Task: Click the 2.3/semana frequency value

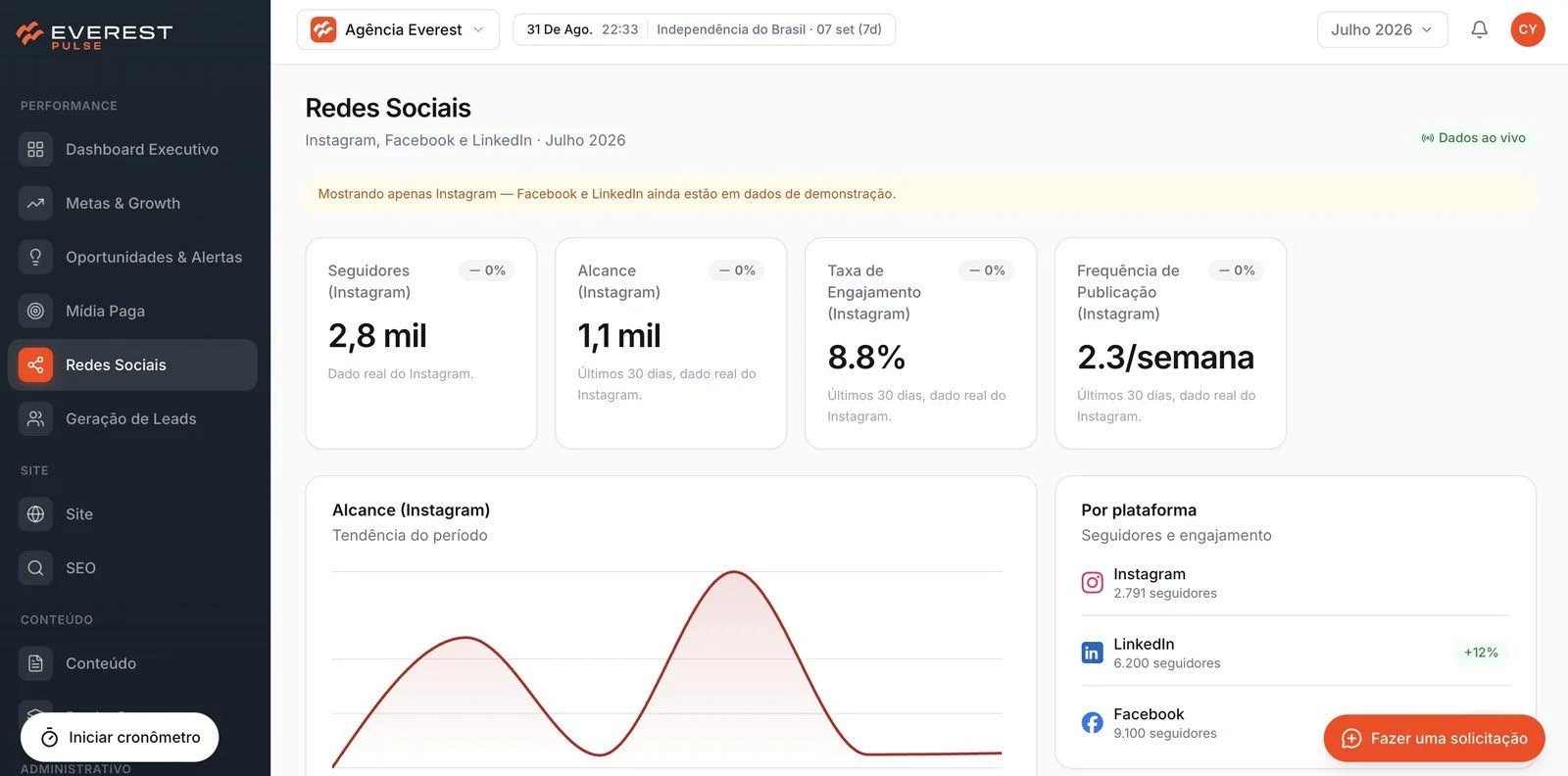Action: pos(1165,358)
